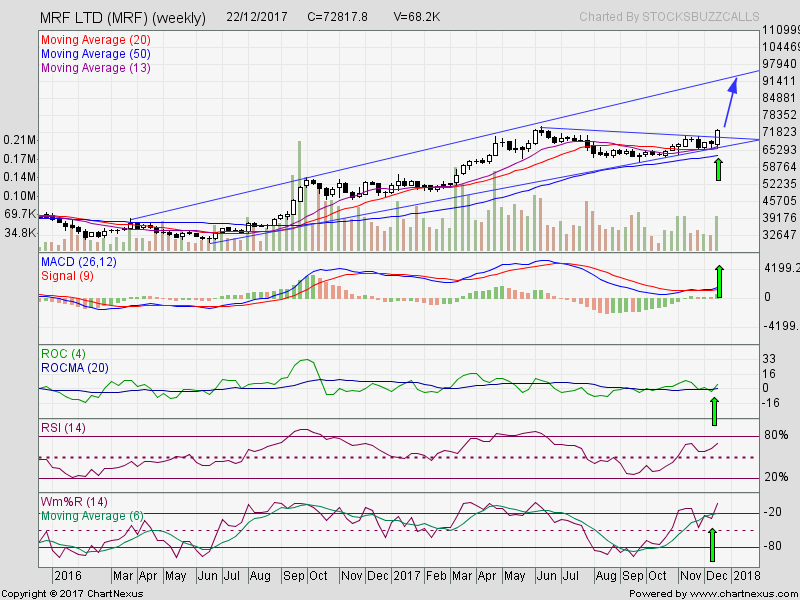Click the 2016 label on the timeline
Viewport: 800px width, 600px height.
[x=67, y=576]
